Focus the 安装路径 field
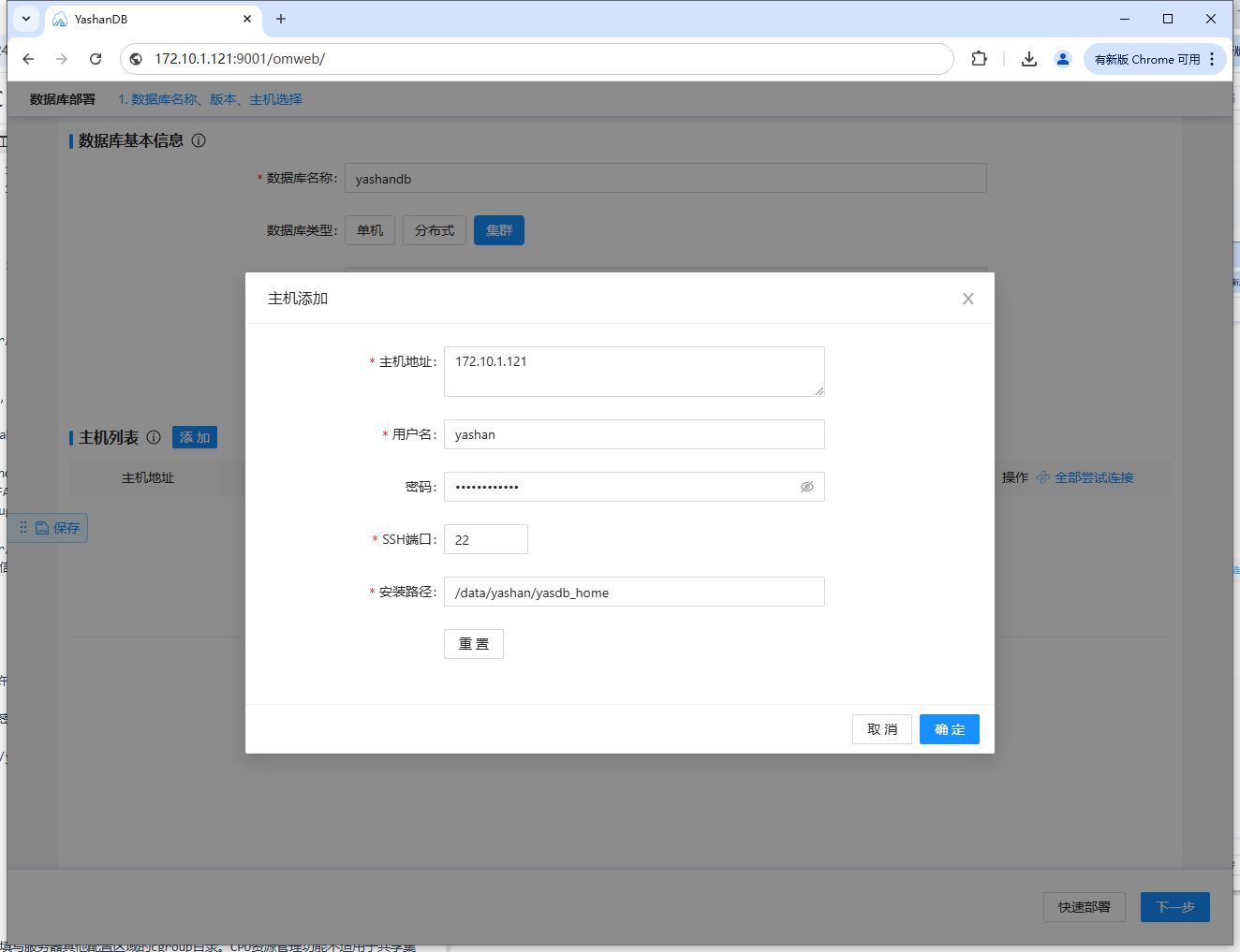 pyautogui.click(x=634, y=592)
